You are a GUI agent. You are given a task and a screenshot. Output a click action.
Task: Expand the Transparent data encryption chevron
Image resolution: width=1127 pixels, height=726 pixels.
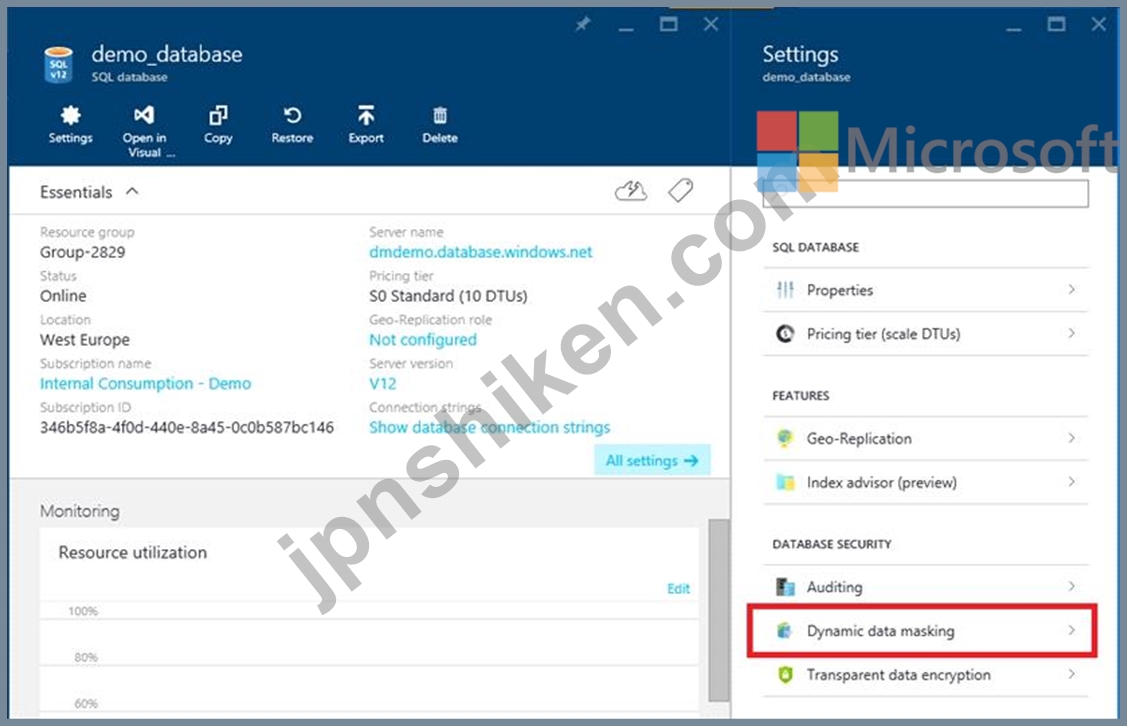[1071, 674]
